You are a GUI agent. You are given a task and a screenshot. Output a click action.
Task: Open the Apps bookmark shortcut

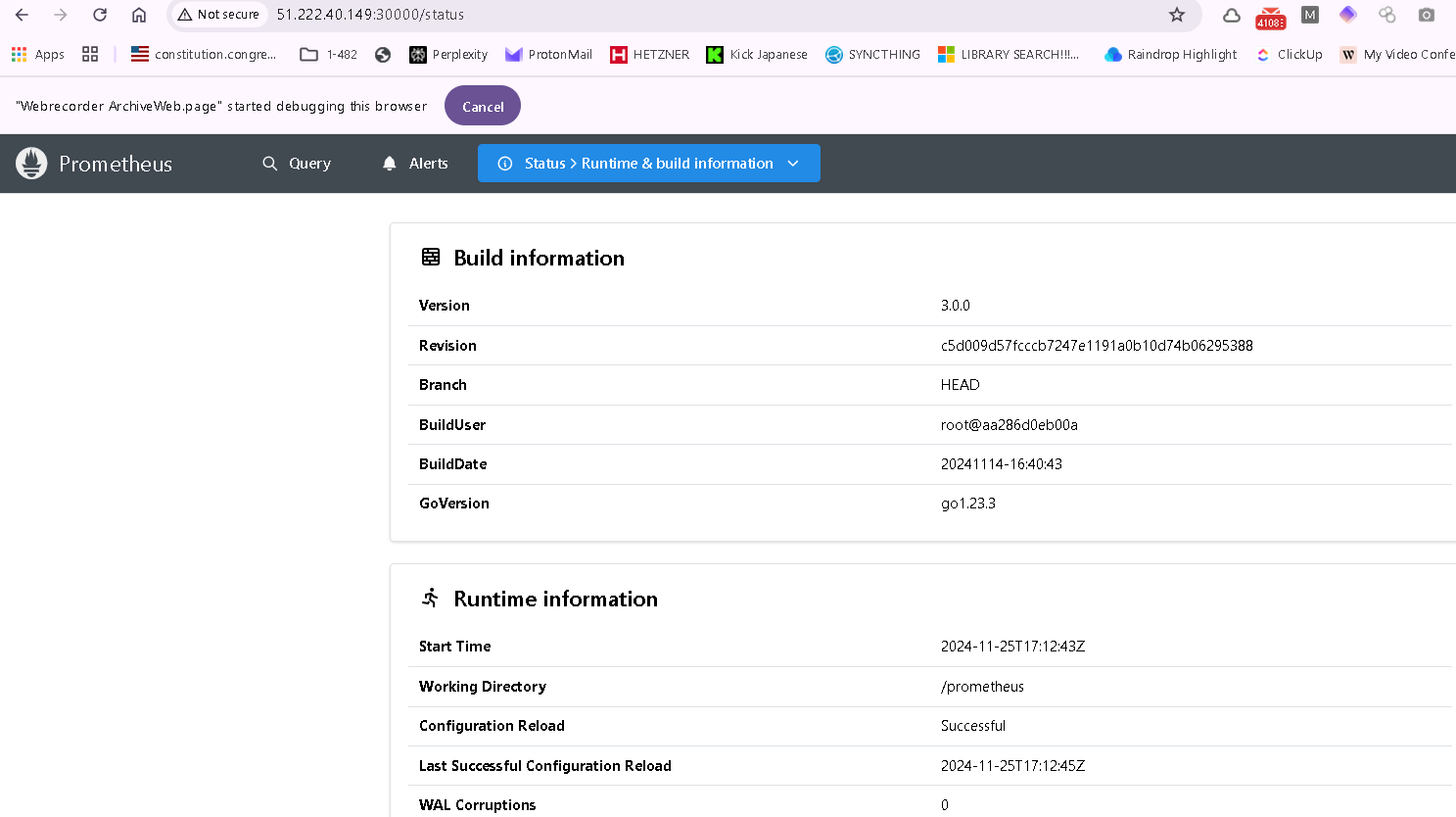pos(38,55)
